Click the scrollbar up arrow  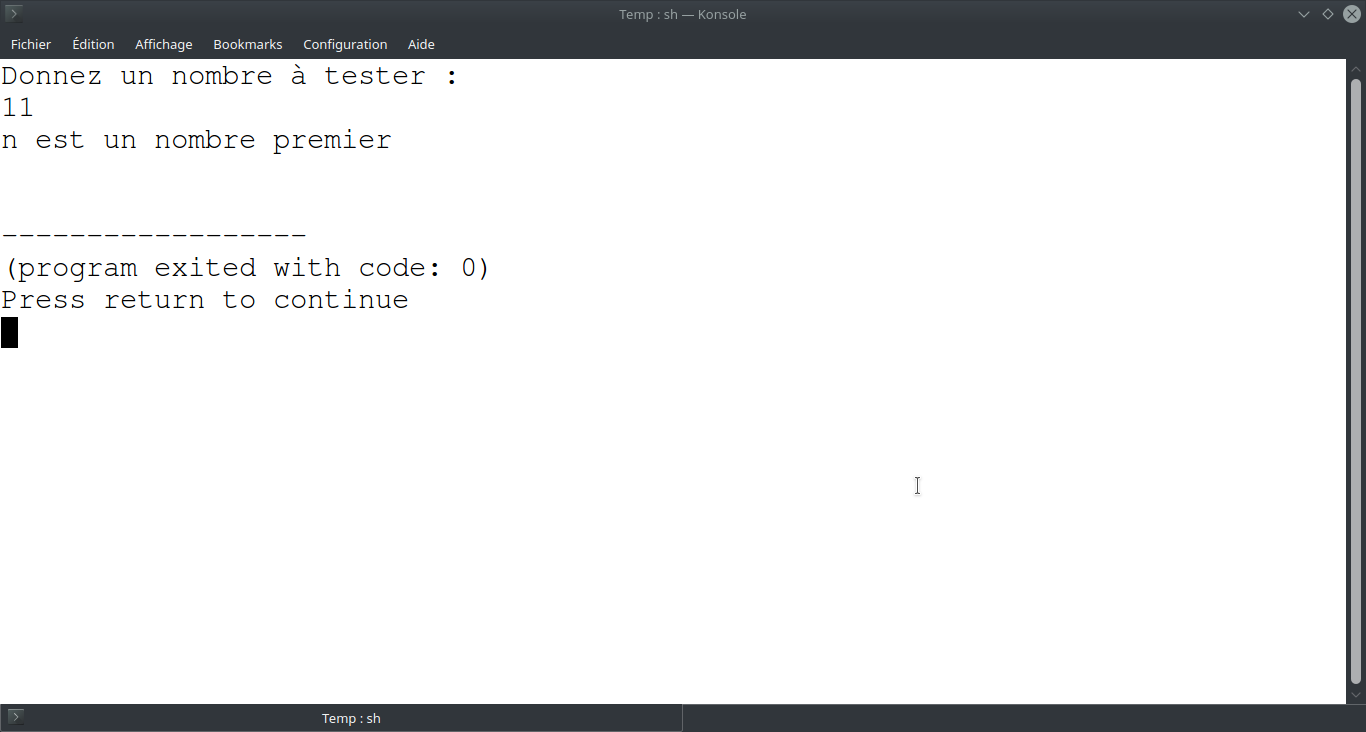click(x=1356, y=69)
